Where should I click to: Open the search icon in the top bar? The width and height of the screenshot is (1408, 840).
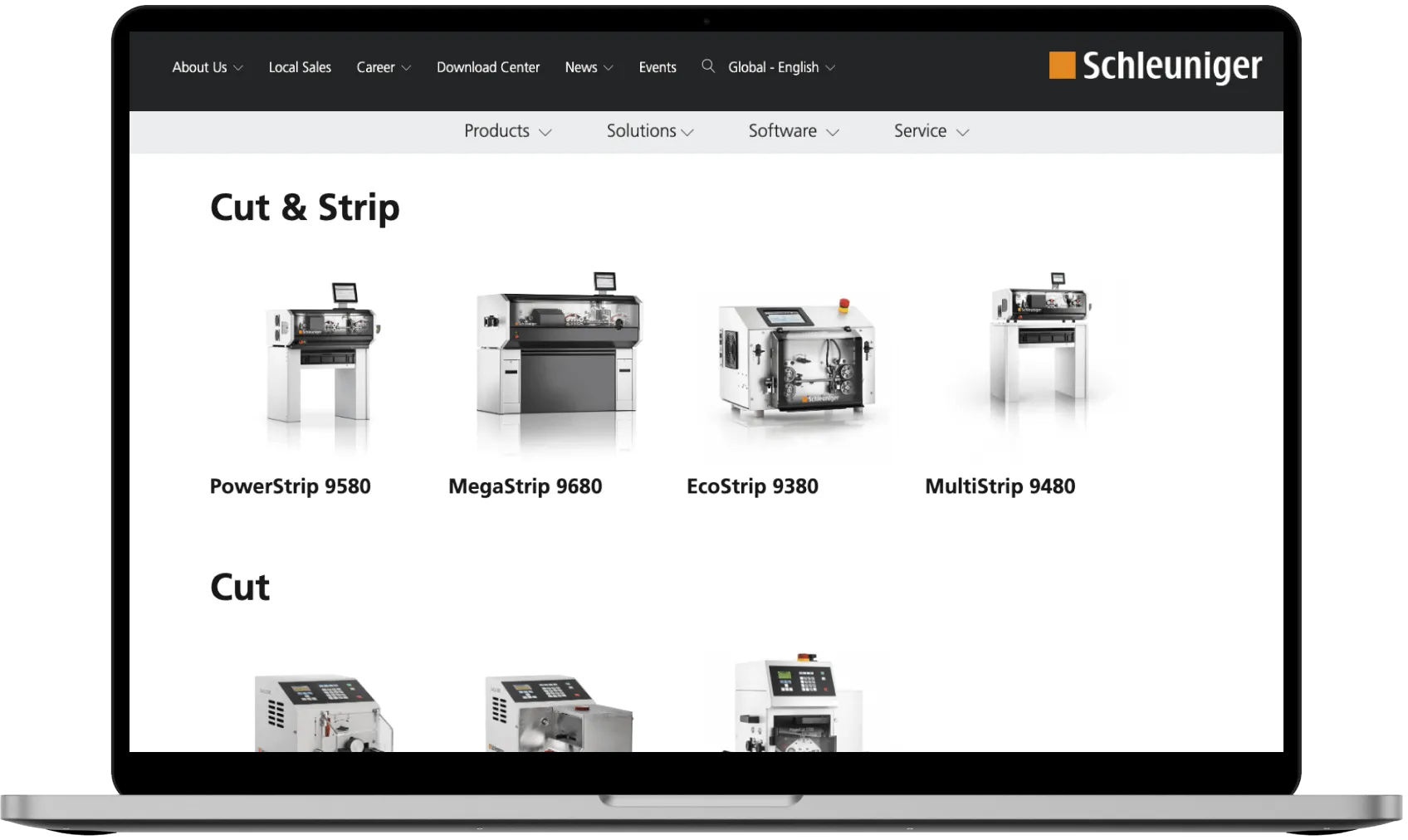click(x=707, y=66)
